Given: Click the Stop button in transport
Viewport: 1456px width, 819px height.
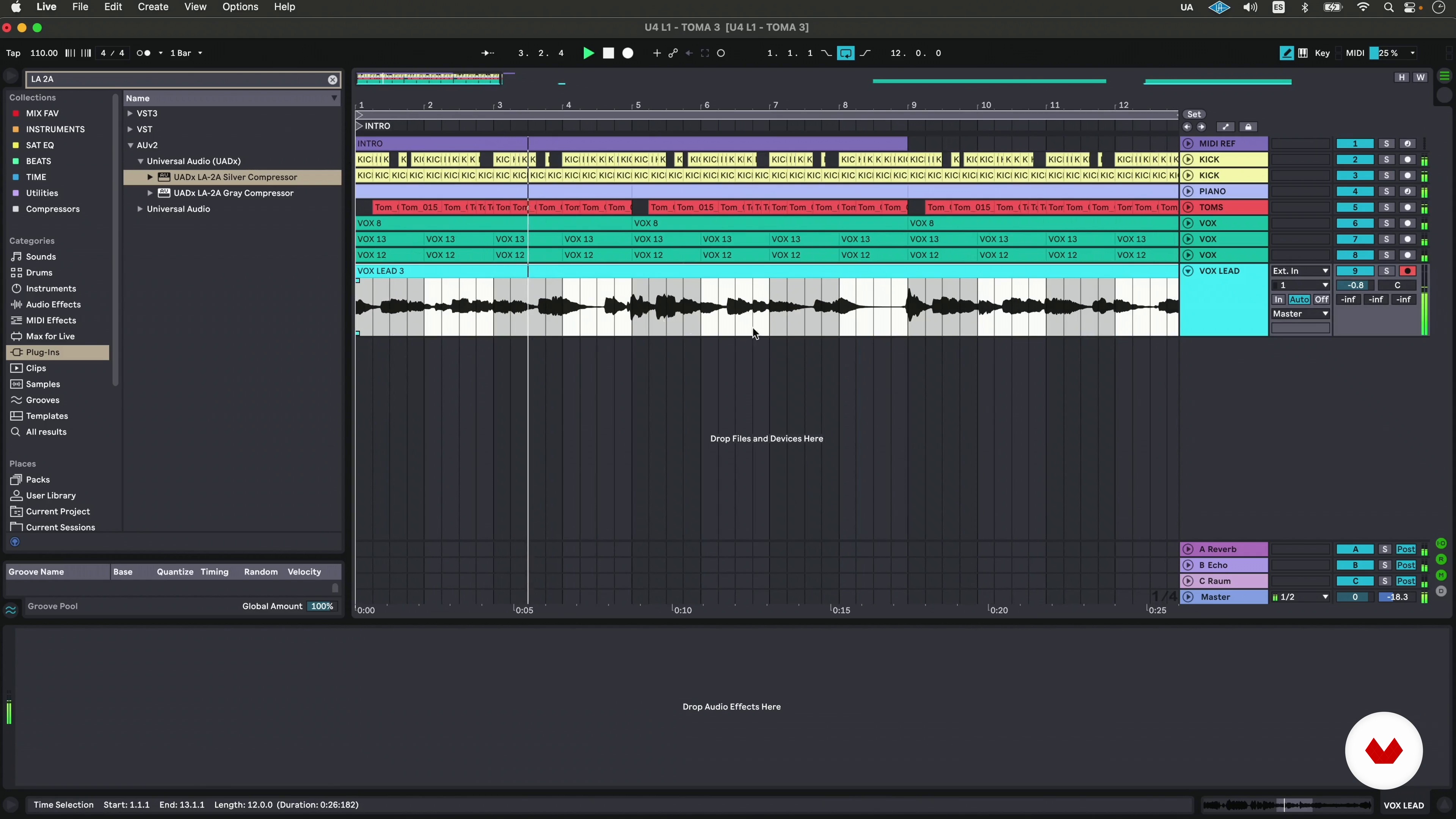Looking at the screenshot, I should 608,53.
